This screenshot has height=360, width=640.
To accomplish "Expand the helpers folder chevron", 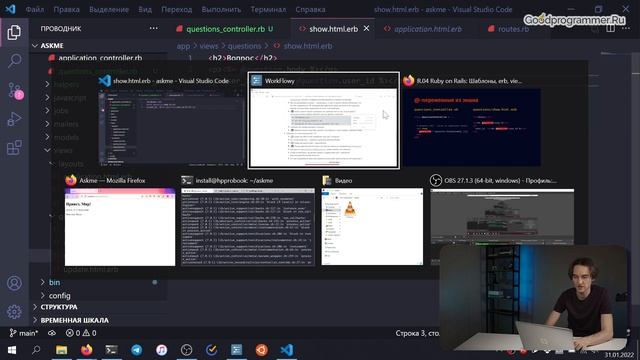I will 47,84.
